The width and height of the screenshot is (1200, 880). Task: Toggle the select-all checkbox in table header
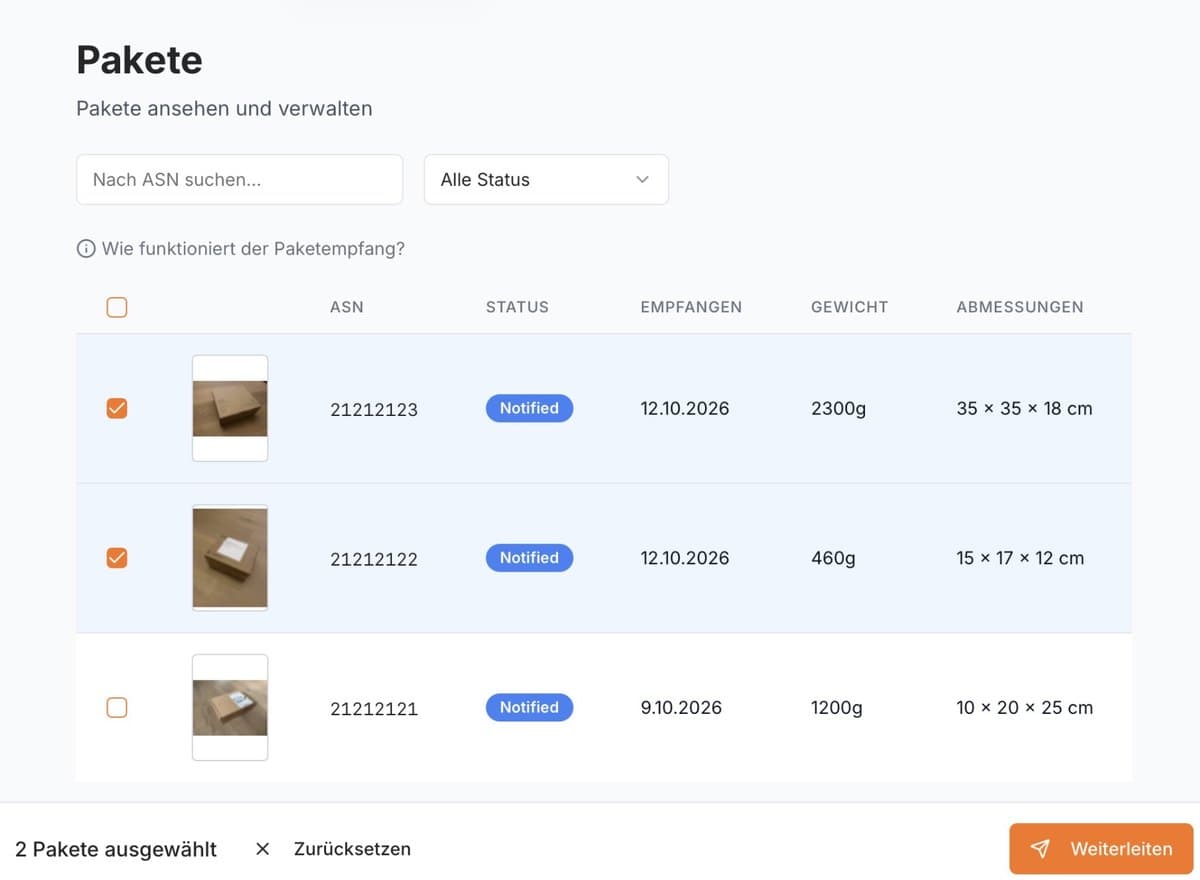(117, 307)
